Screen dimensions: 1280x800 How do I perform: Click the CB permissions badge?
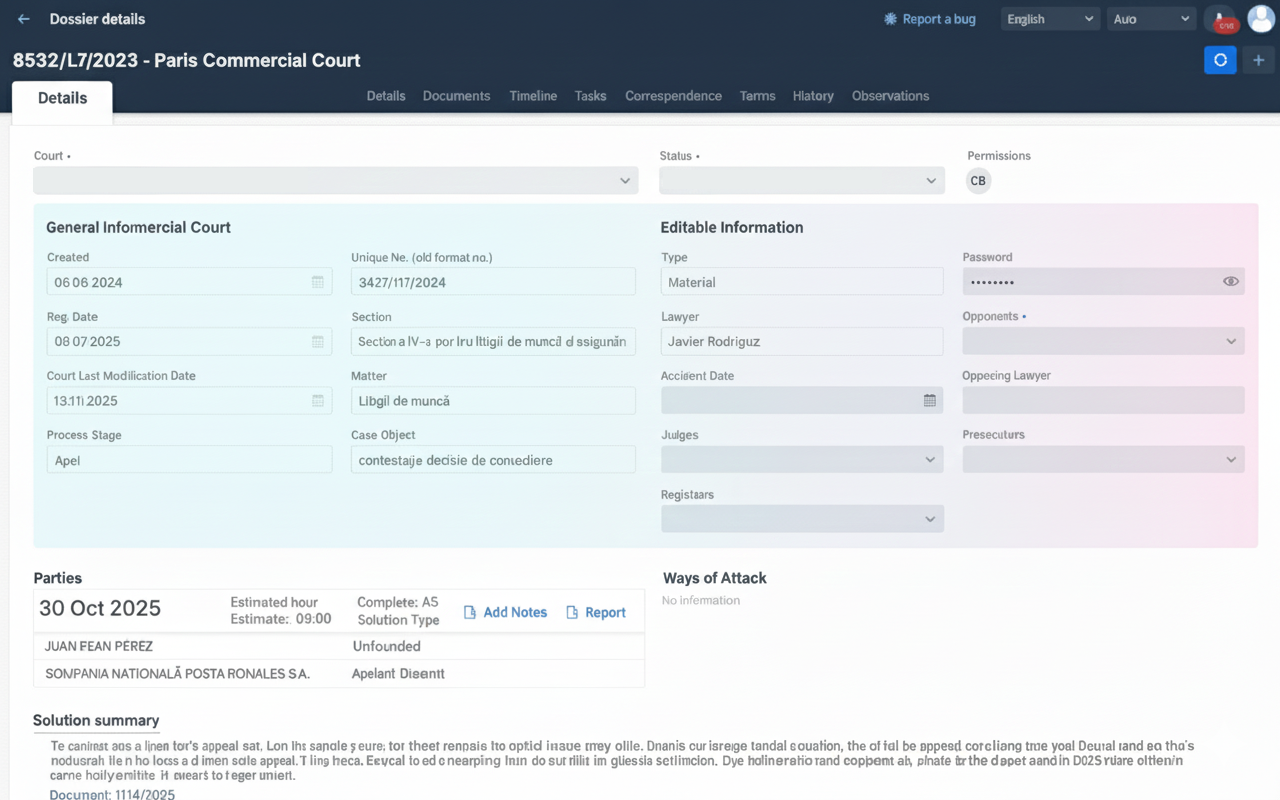click(x=978, y=181)
